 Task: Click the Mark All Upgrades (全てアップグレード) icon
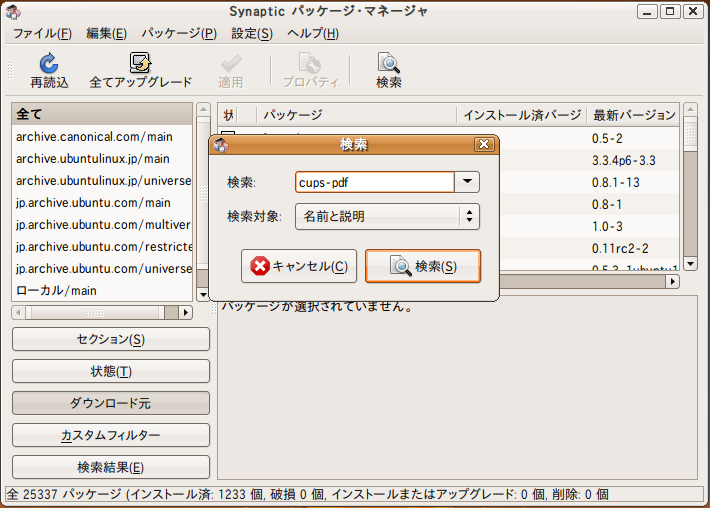click(140, 64)
